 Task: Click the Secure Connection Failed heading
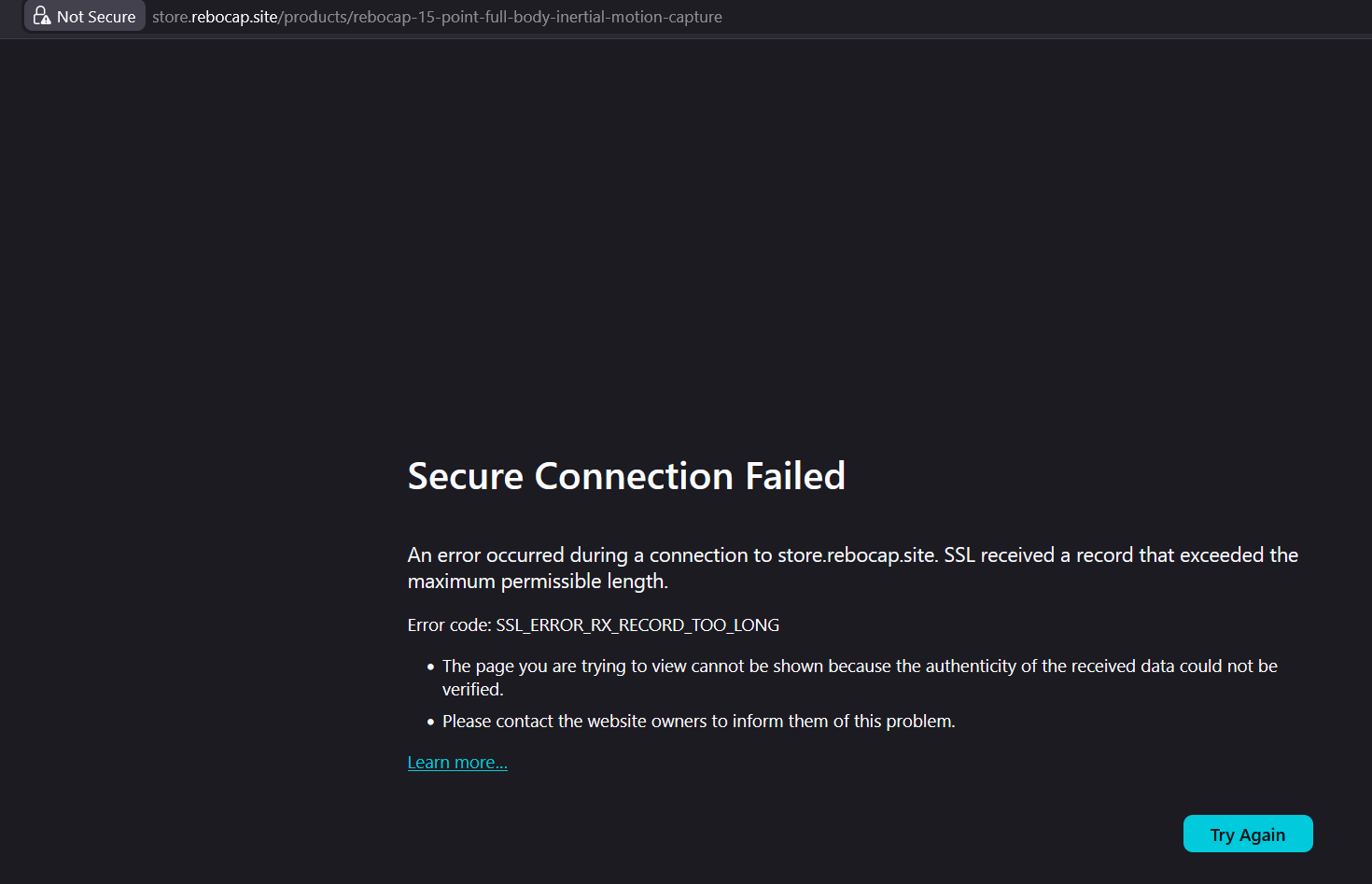click(x=626, y=476)
